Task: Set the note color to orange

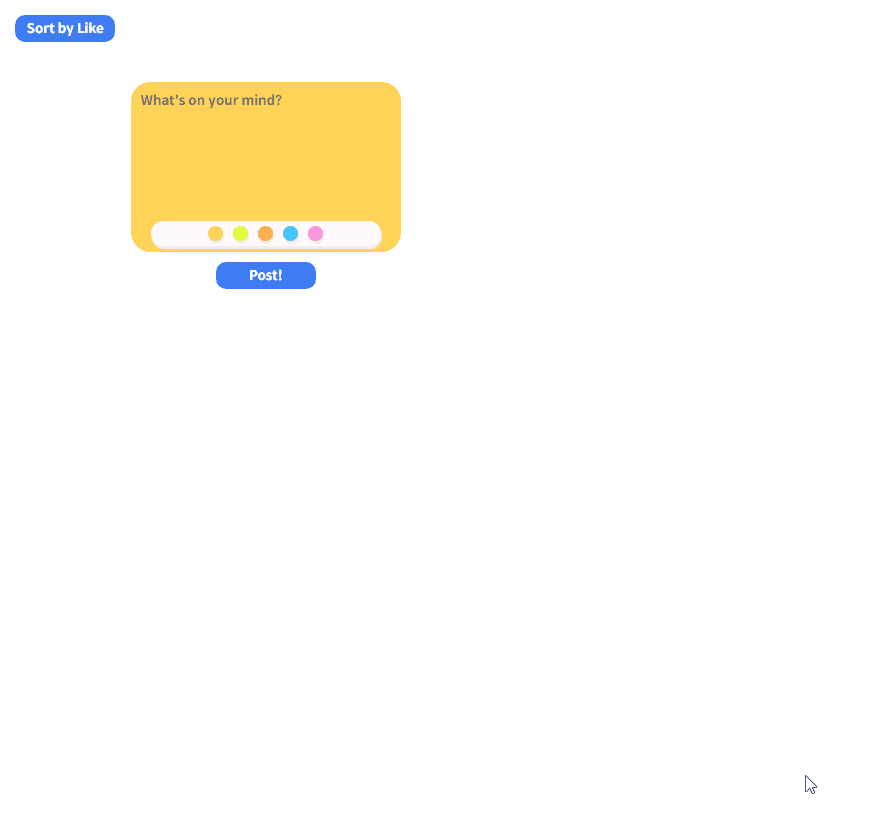Action: point(265,233)
